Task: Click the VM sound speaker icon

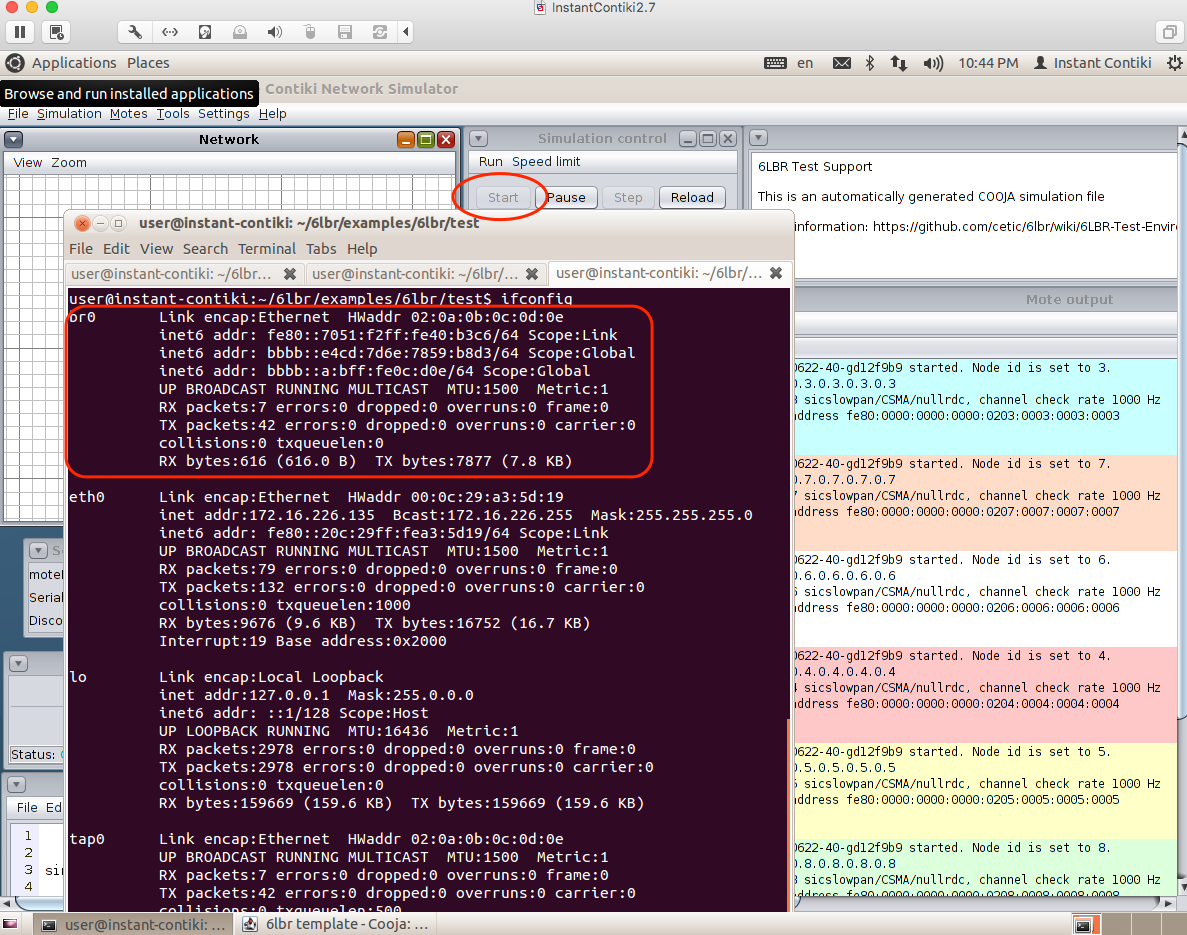Action: click(274, 32)
